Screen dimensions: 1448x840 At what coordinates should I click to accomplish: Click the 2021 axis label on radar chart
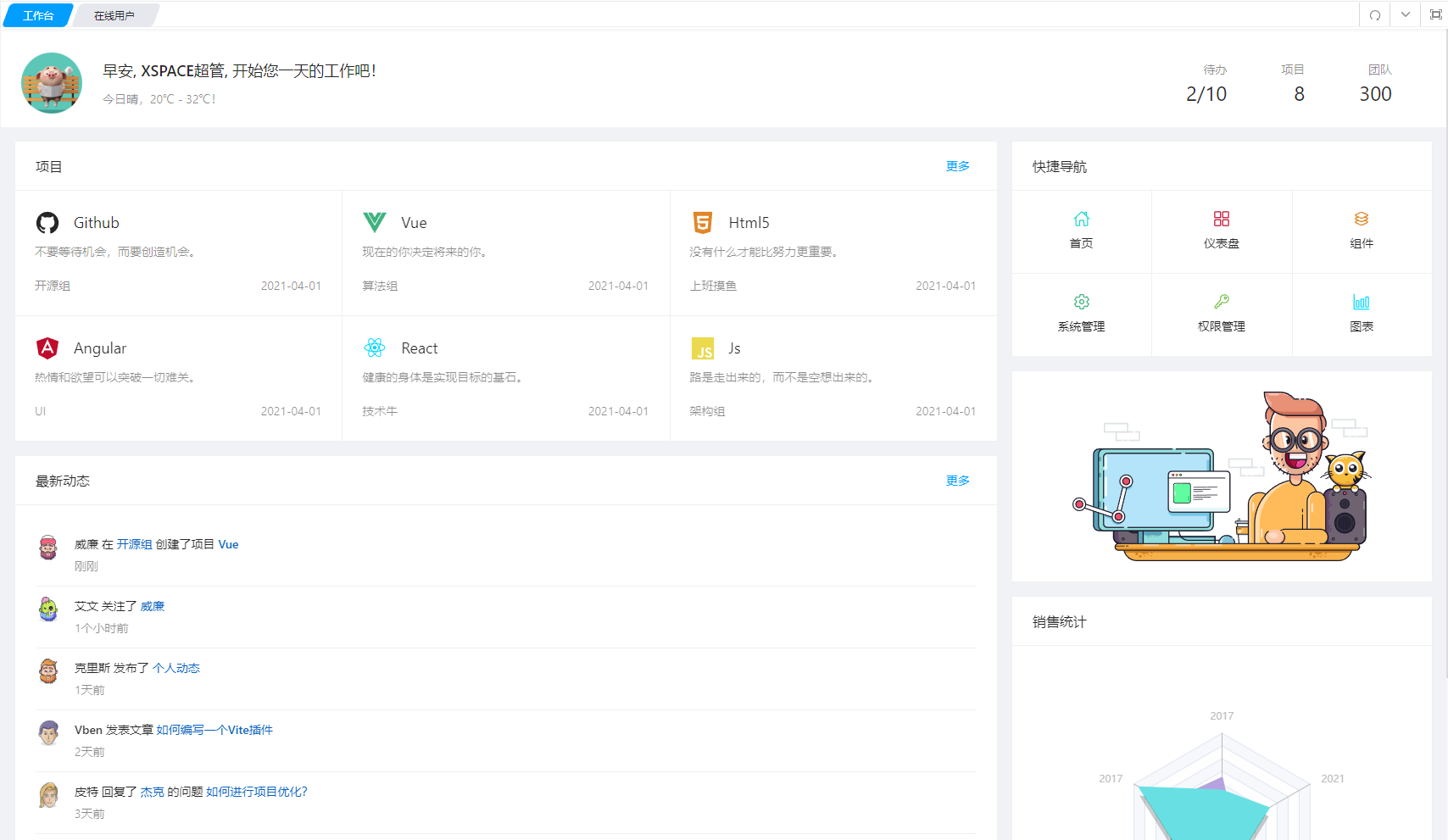click(1333, 778)
